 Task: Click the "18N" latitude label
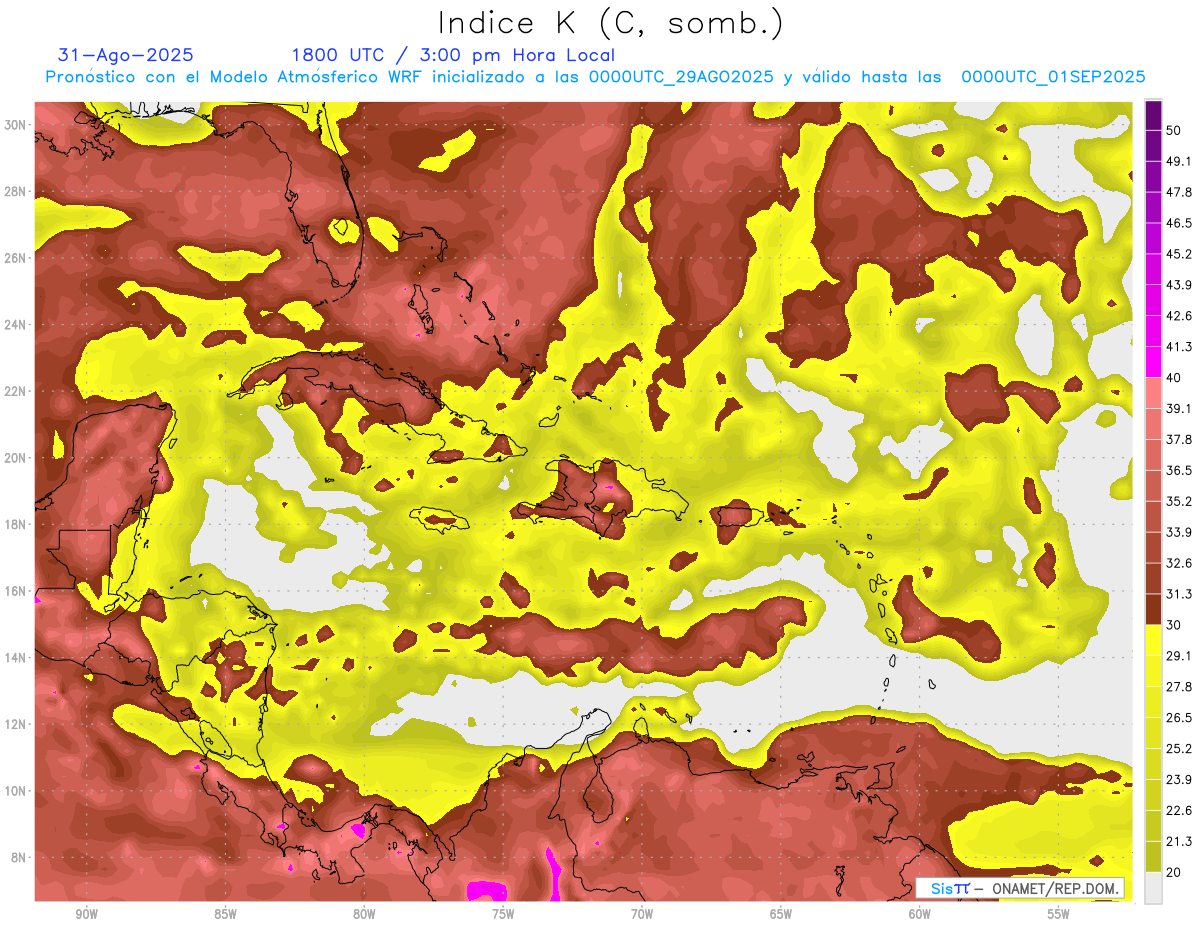[15, 525]
